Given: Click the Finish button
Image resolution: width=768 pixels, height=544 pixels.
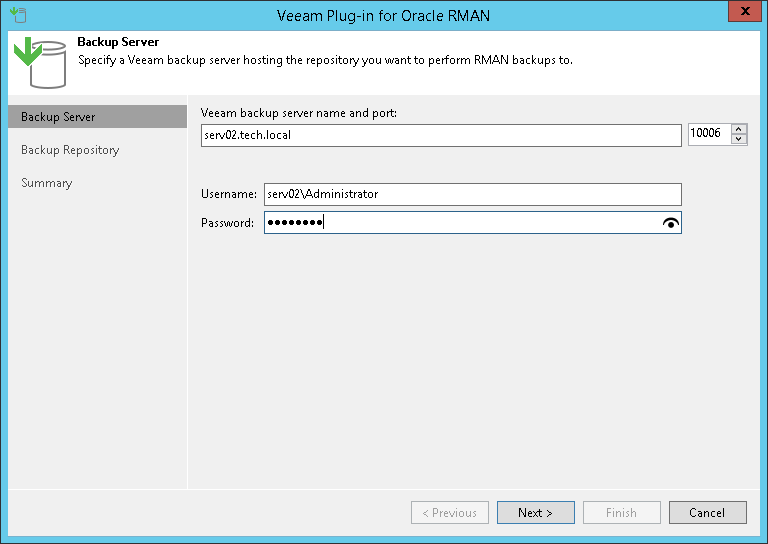Looking at the screenshot, I should 621,513.
